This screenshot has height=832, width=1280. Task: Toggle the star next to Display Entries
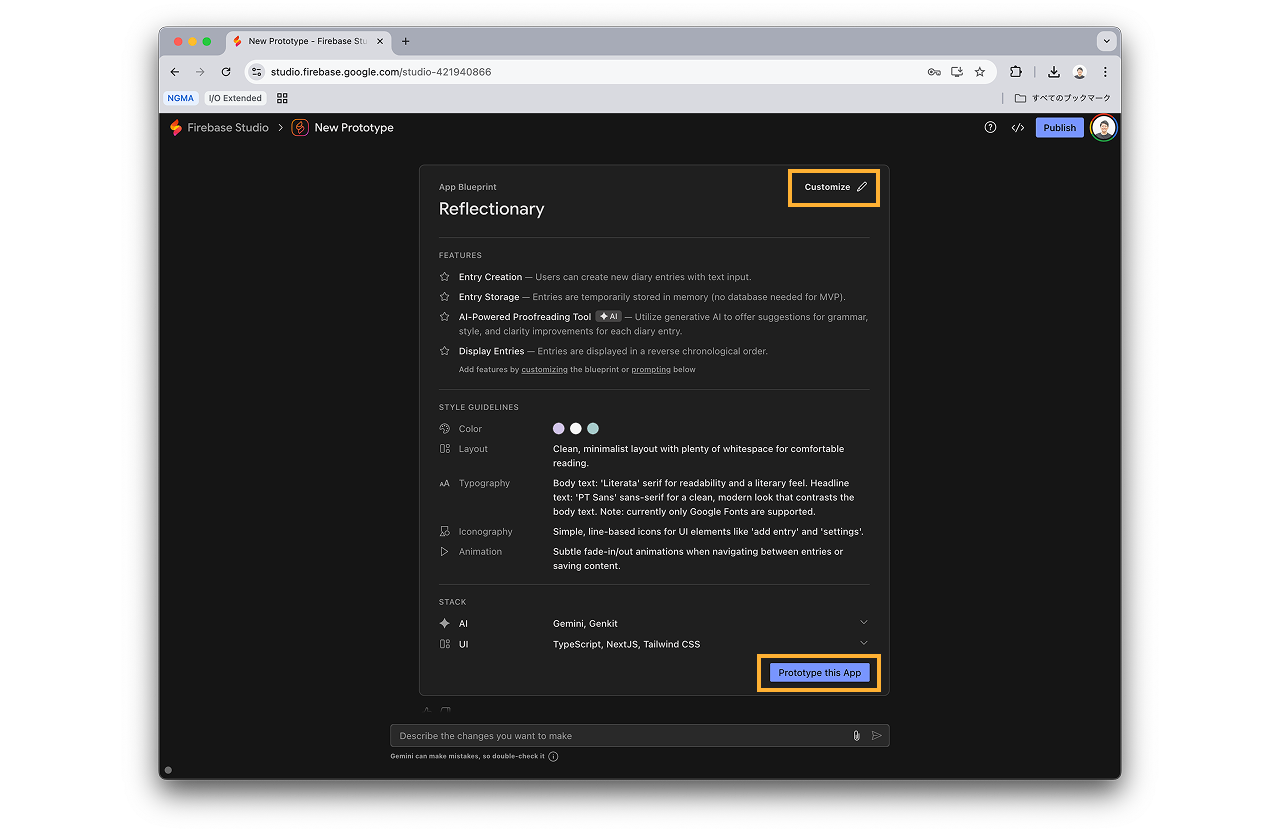coord(444,350)
